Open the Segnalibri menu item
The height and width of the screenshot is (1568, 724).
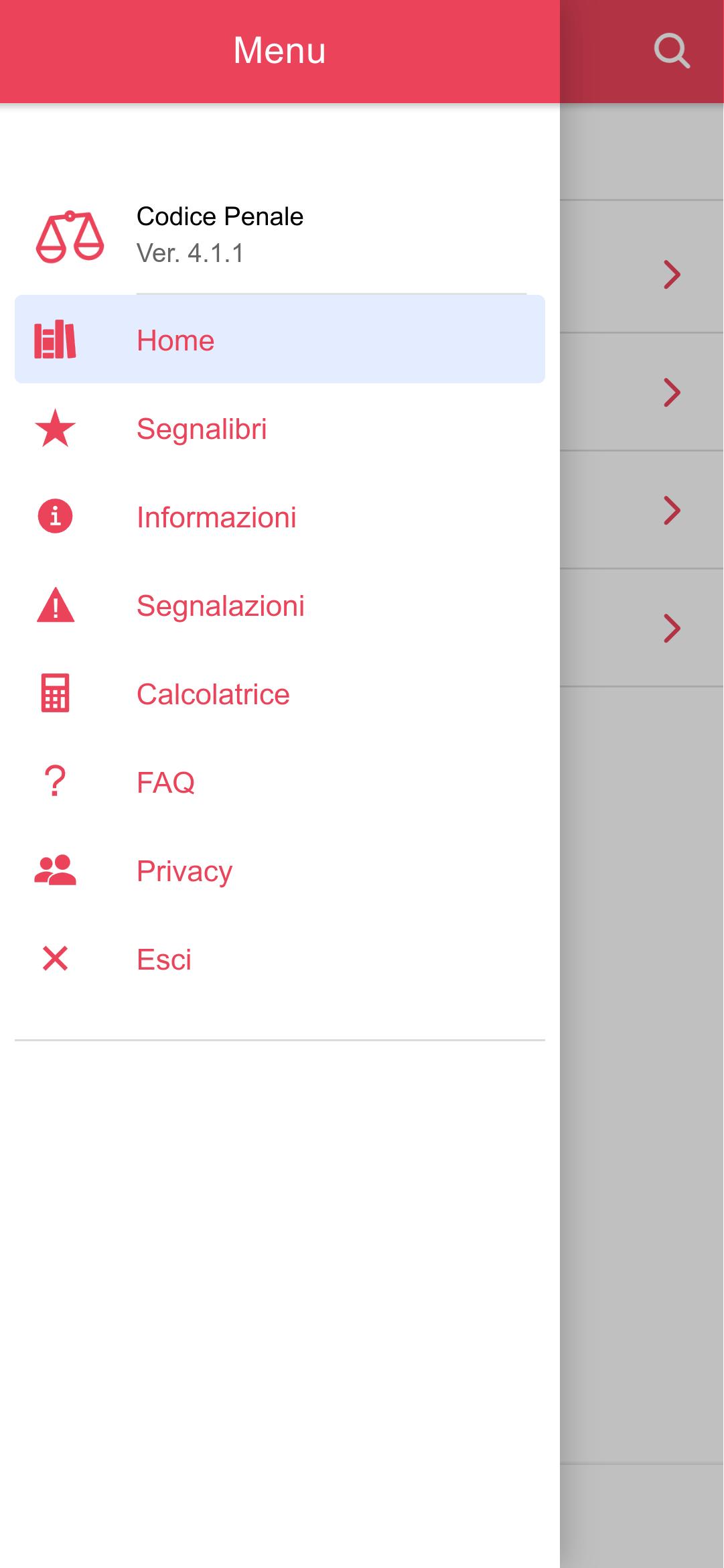coord(202,429)
